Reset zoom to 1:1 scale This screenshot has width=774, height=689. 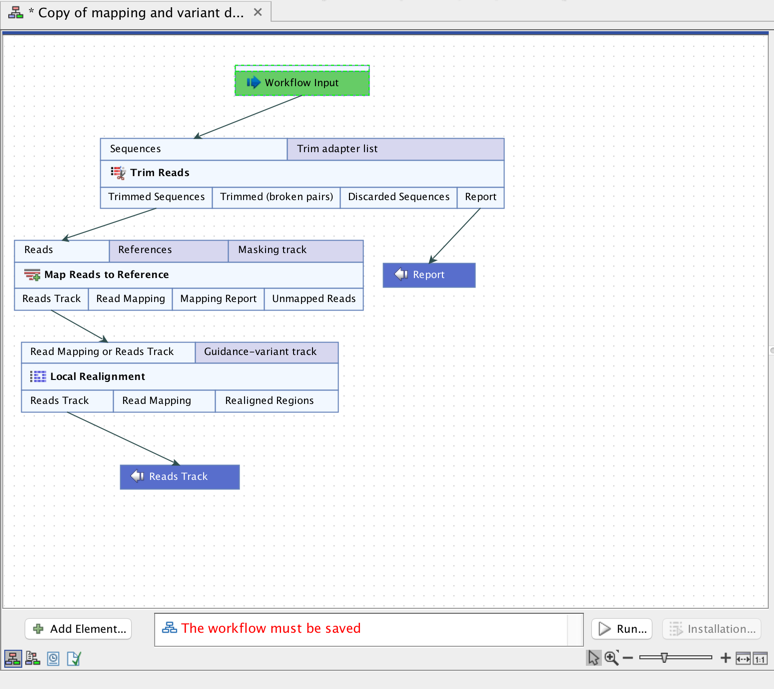(760, 658)
